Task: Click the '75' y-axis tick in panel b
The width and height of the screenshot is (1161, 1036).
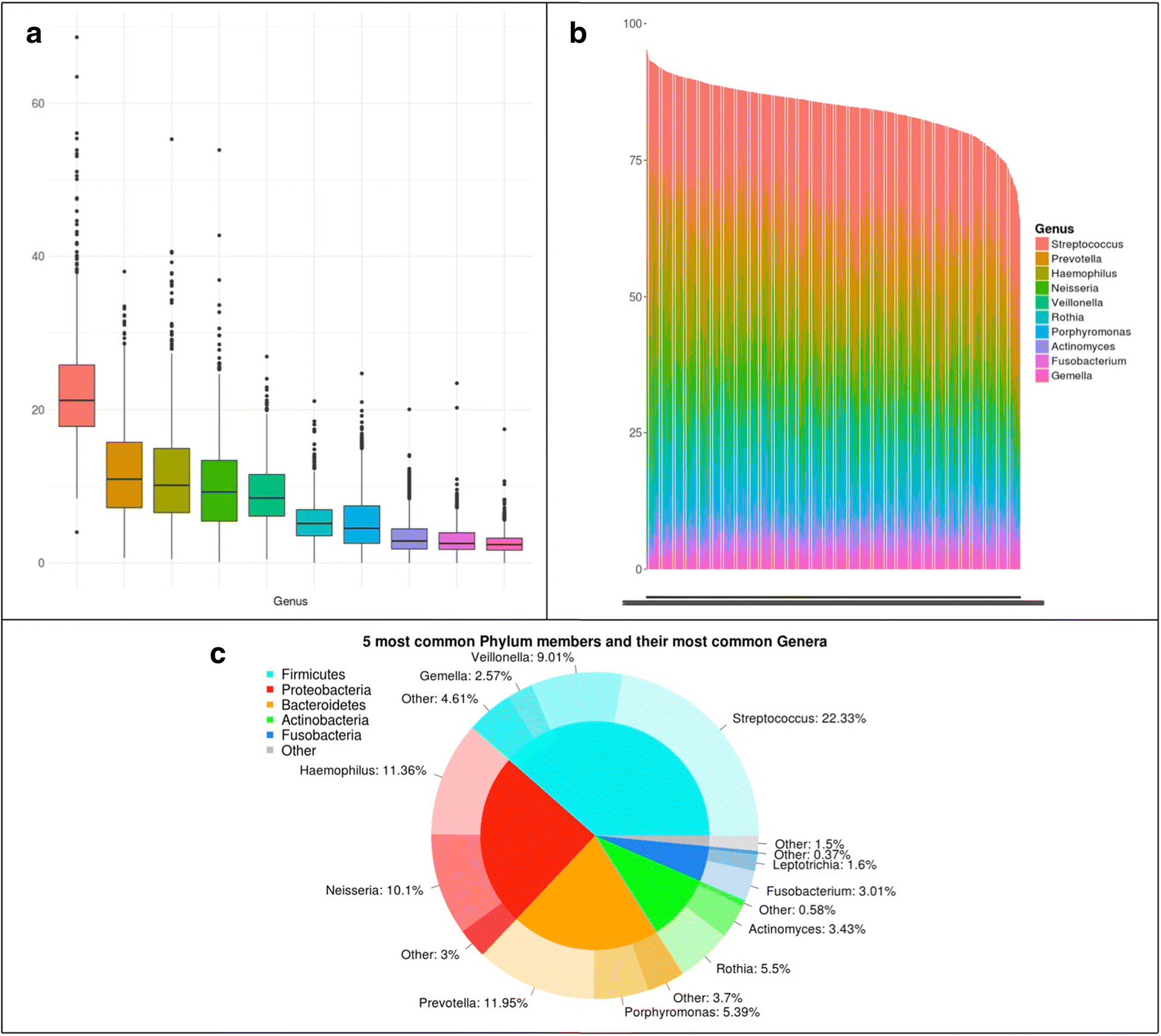Action: (x=635, y=160)
